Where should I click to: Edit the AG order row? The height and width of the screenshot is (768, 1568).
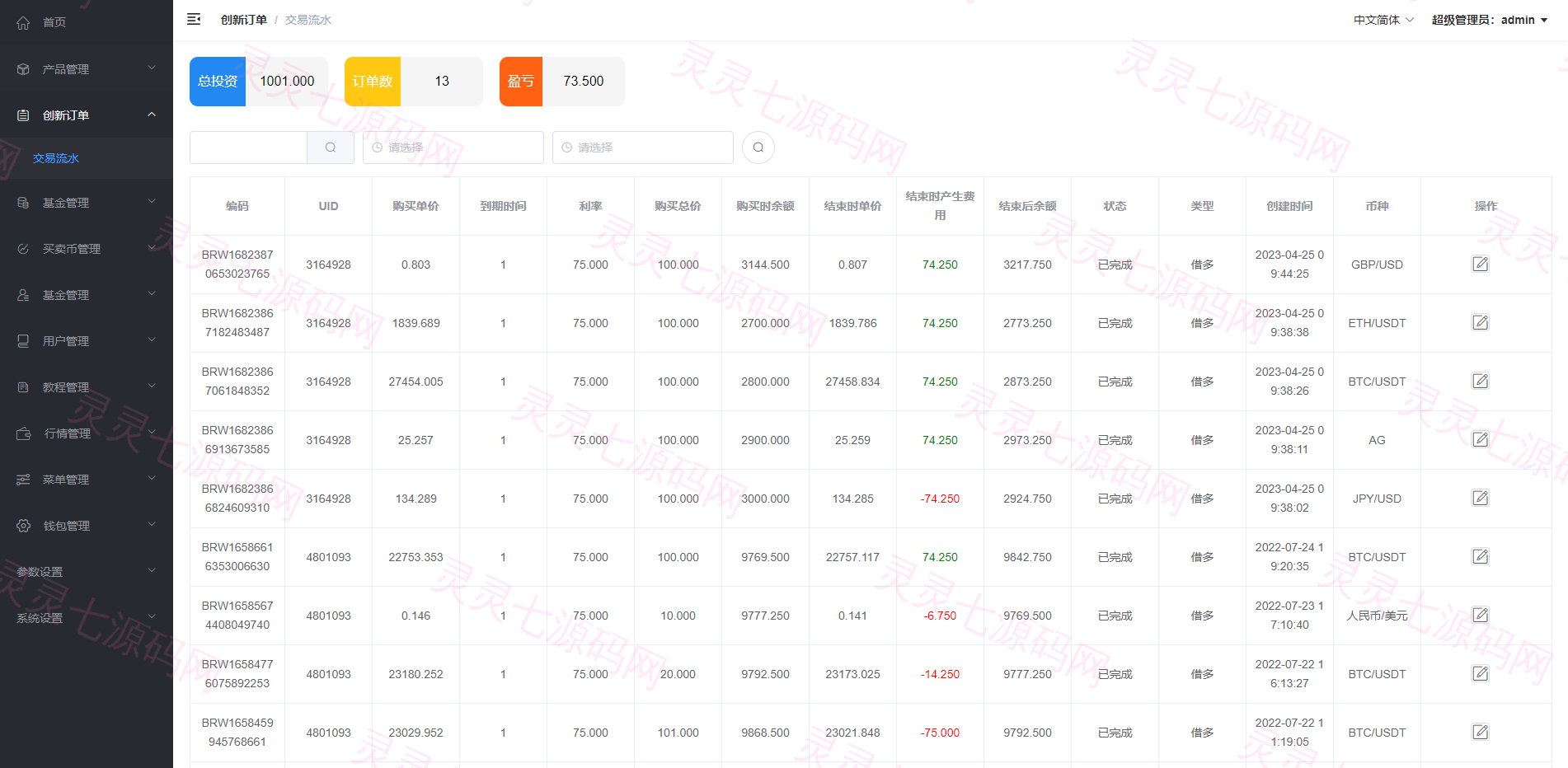[1481, 439]
